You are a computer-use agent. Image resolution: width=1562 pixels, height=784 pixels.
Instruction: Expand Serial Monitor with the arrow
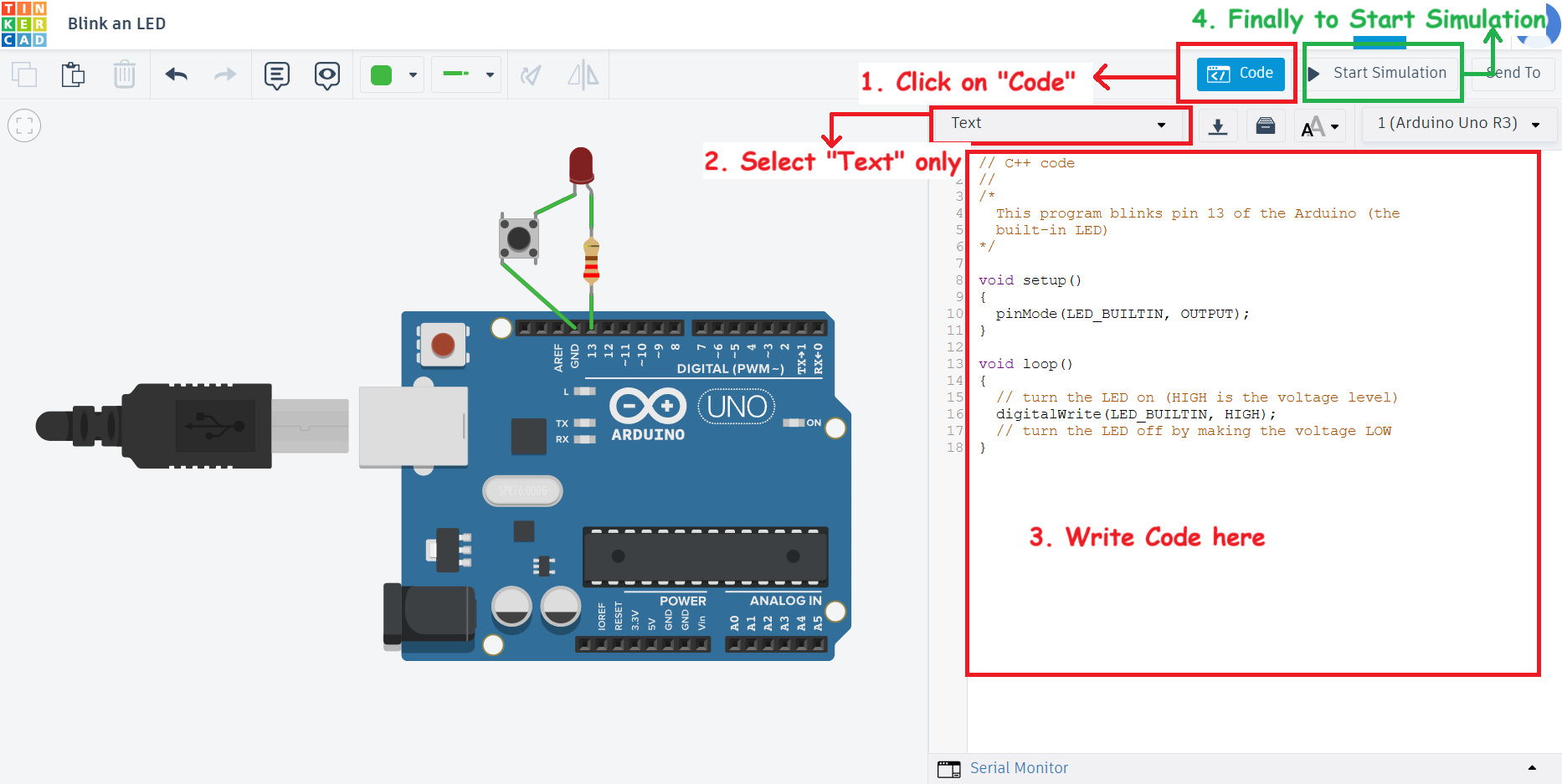1532,768
